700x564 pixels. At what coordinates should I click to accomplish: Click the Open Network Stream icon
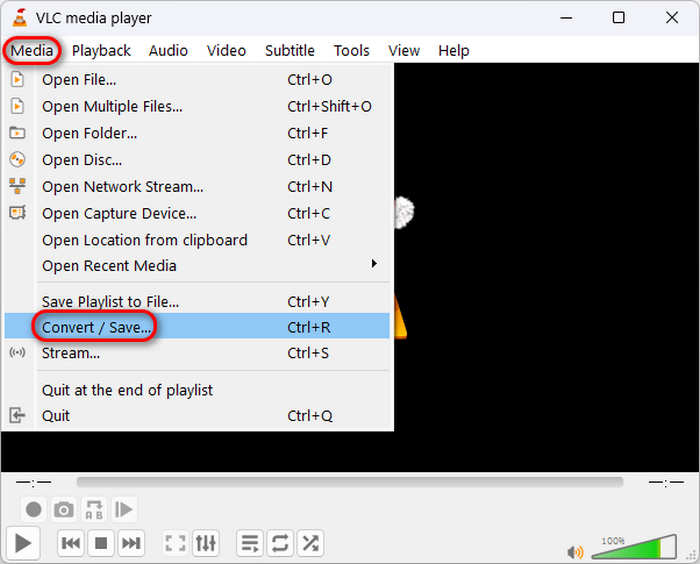pyautogui.click(x=17, y=186)
